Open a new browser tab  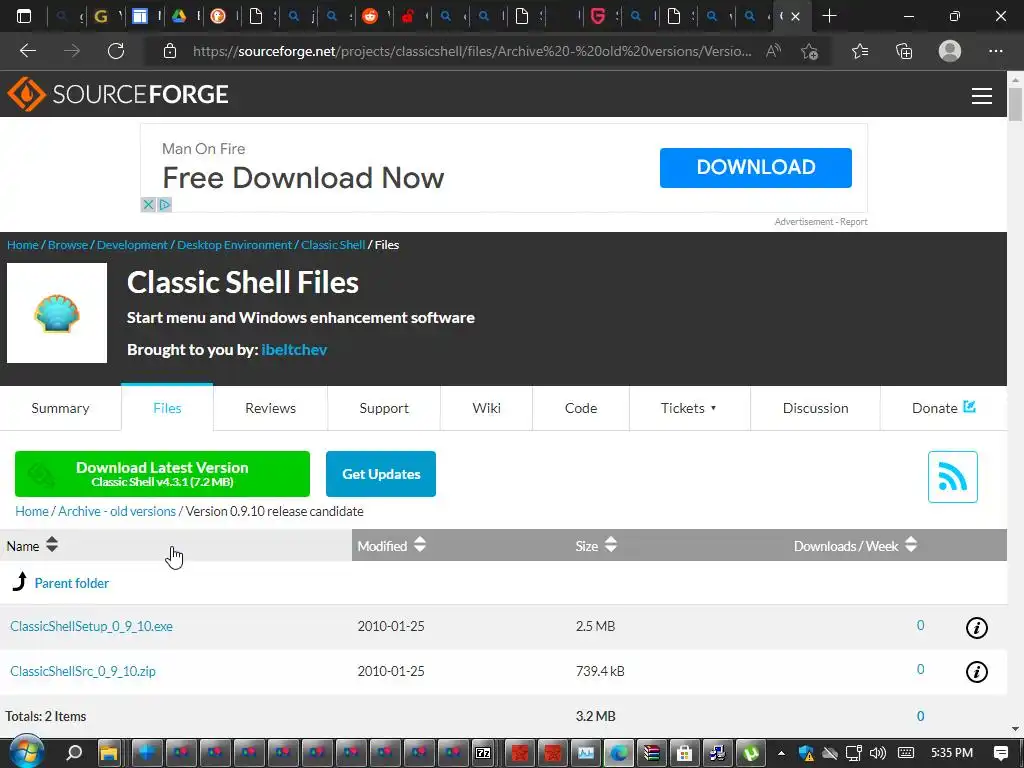pos(829,16)
